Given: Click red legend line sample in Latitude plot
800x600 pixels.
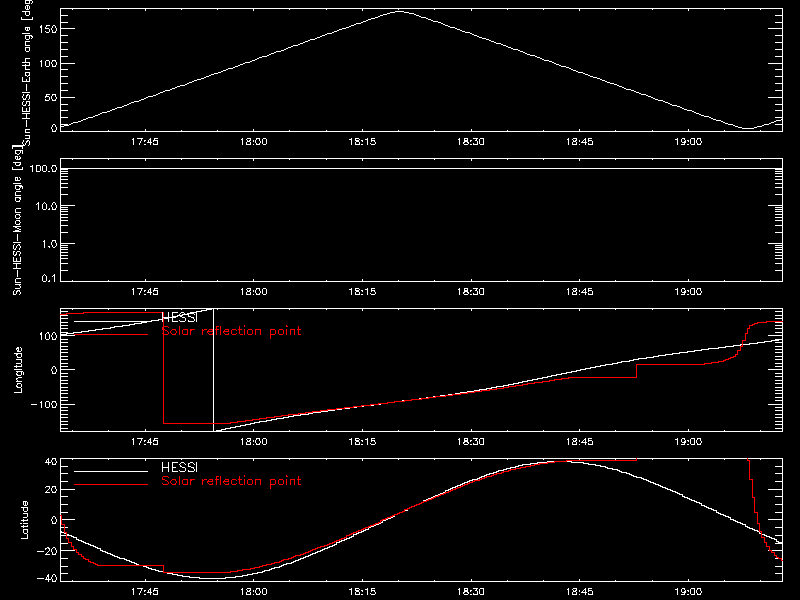Looking at the screenshot, I should [x=111, y=485].
